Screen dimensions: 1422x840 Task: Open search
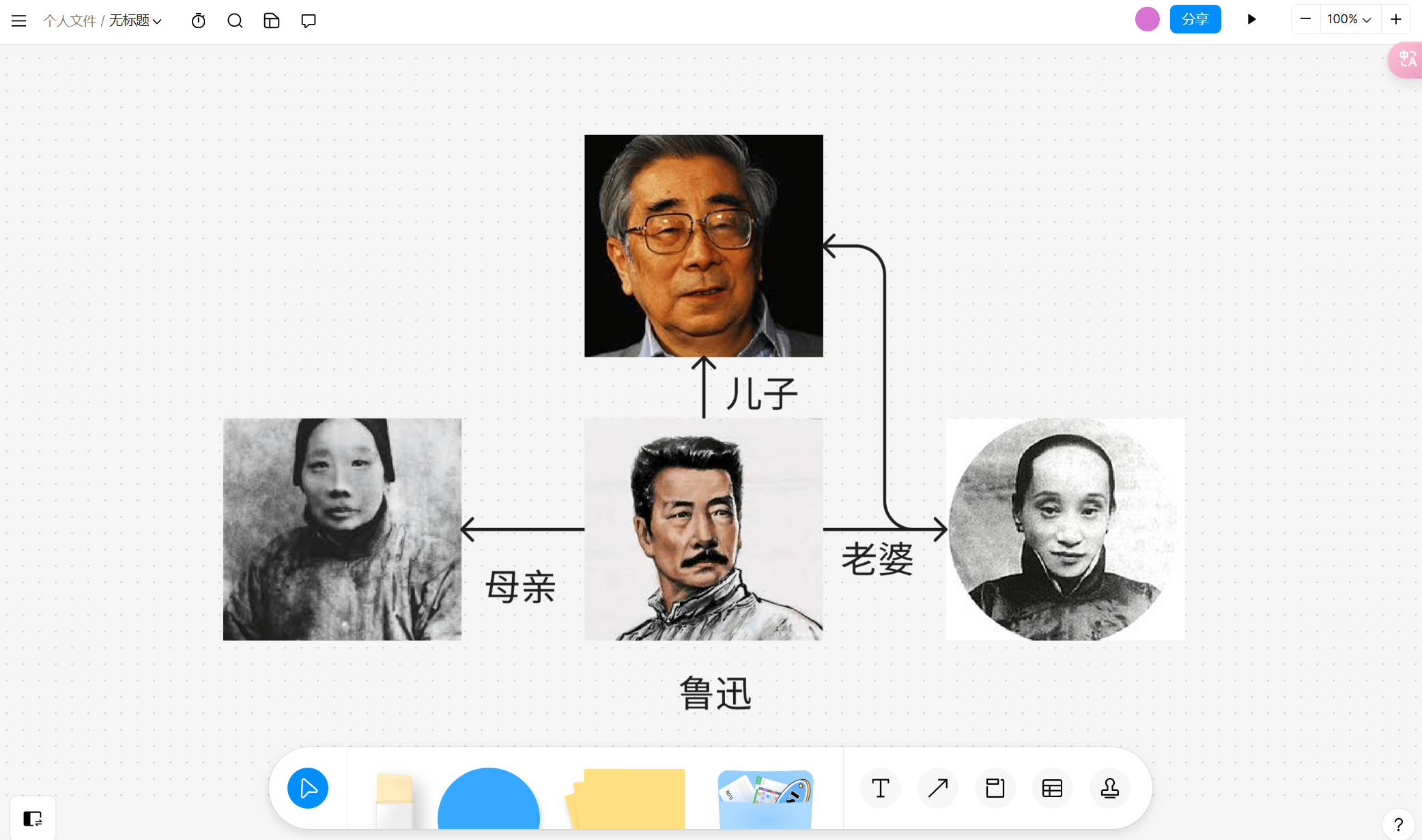tap(235, 20)
